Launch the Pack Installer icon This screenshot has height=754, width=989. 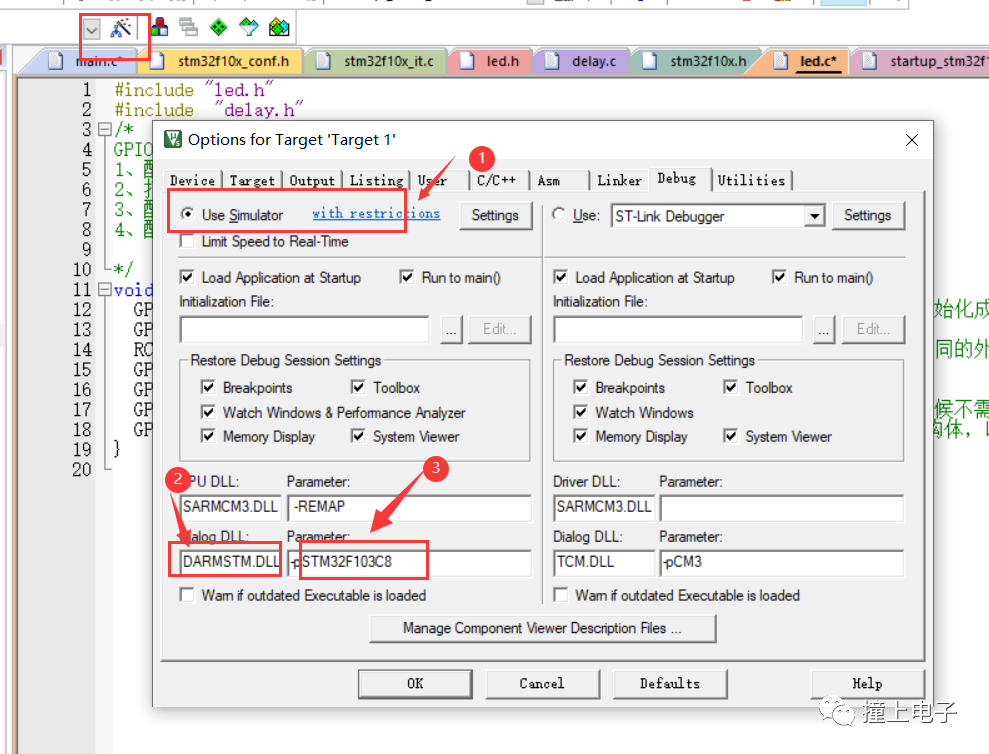pos(279,27)
